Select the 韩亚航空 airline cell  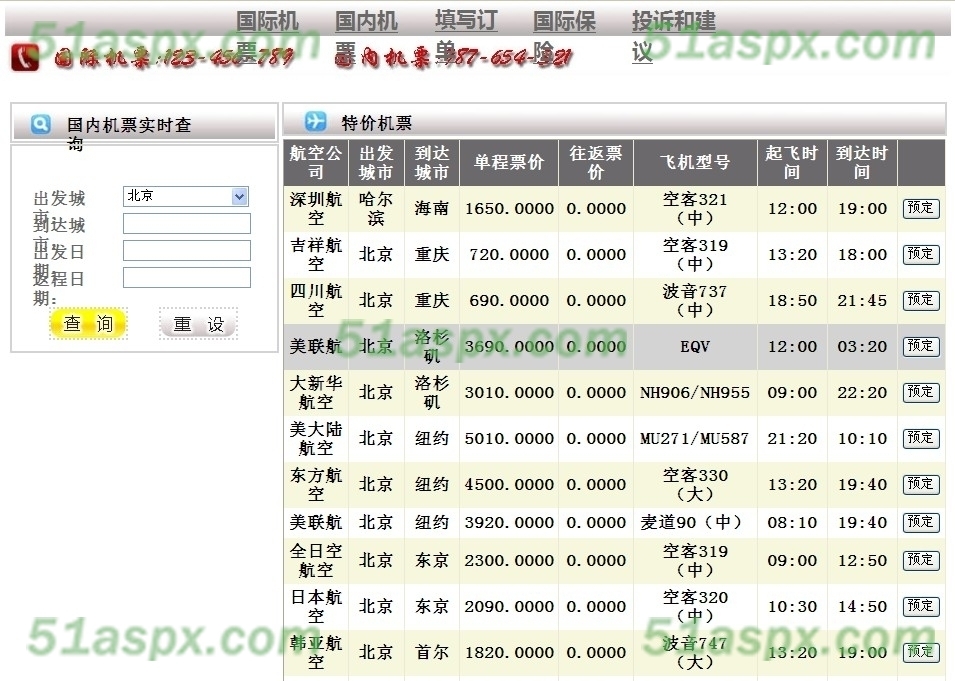[315, 652]
